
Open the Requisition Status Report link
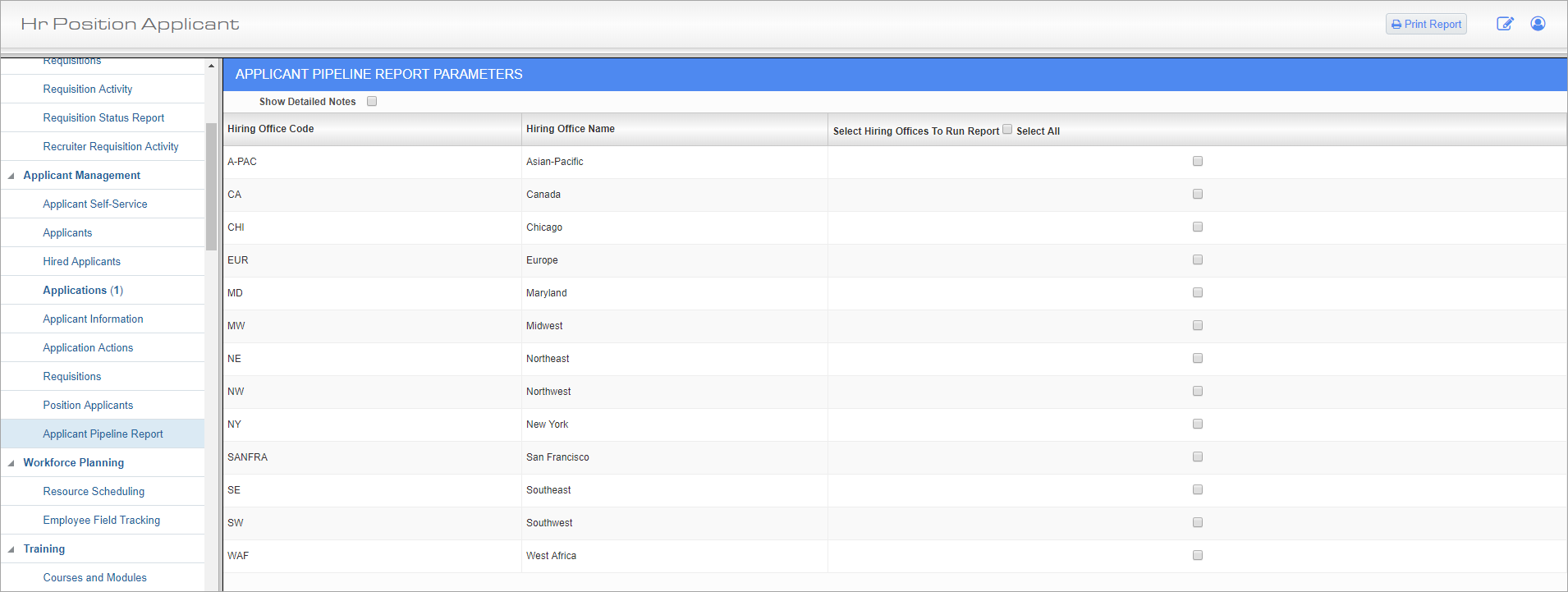point(103,118)
